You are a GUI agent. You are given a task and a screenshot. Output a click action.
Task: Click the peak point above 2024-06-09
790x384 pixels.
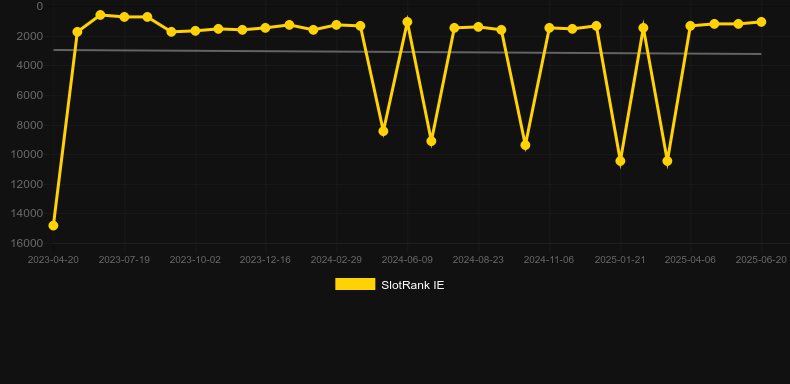tap(408, 22)
